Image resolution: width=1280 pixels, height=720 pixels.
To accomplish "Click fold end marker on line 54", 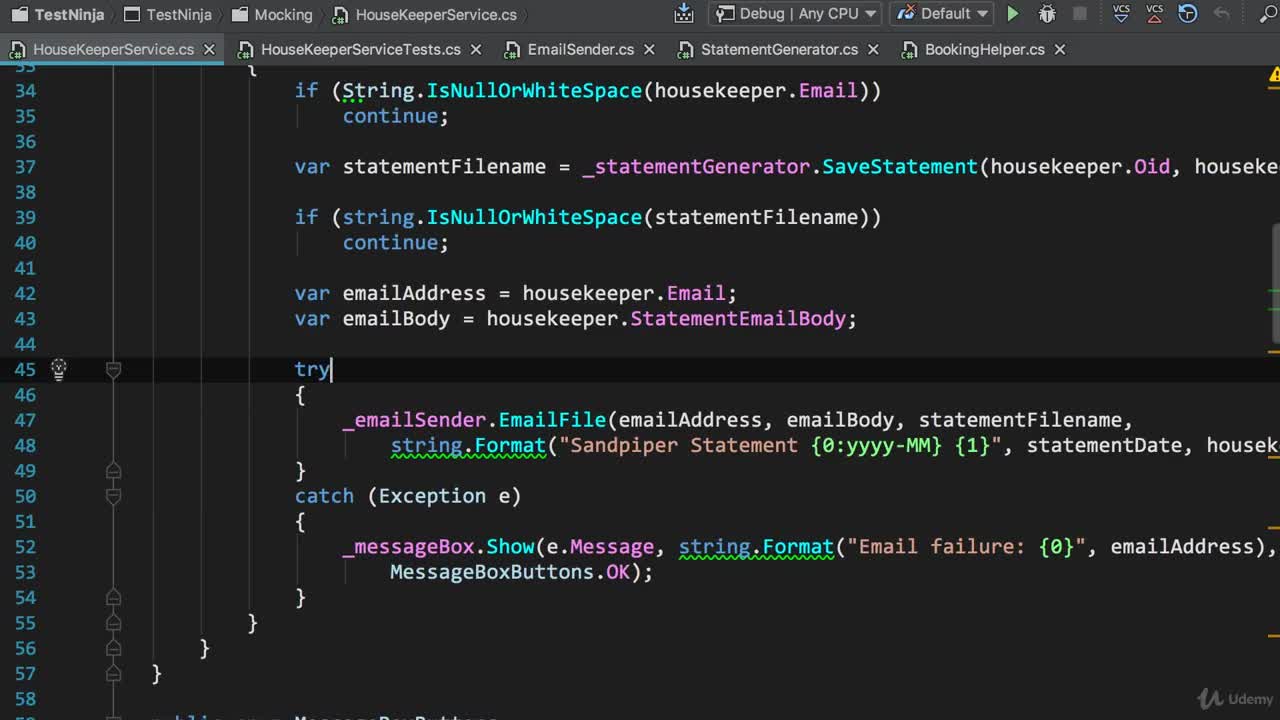I will pyautogui.click(x=113, y=597).
